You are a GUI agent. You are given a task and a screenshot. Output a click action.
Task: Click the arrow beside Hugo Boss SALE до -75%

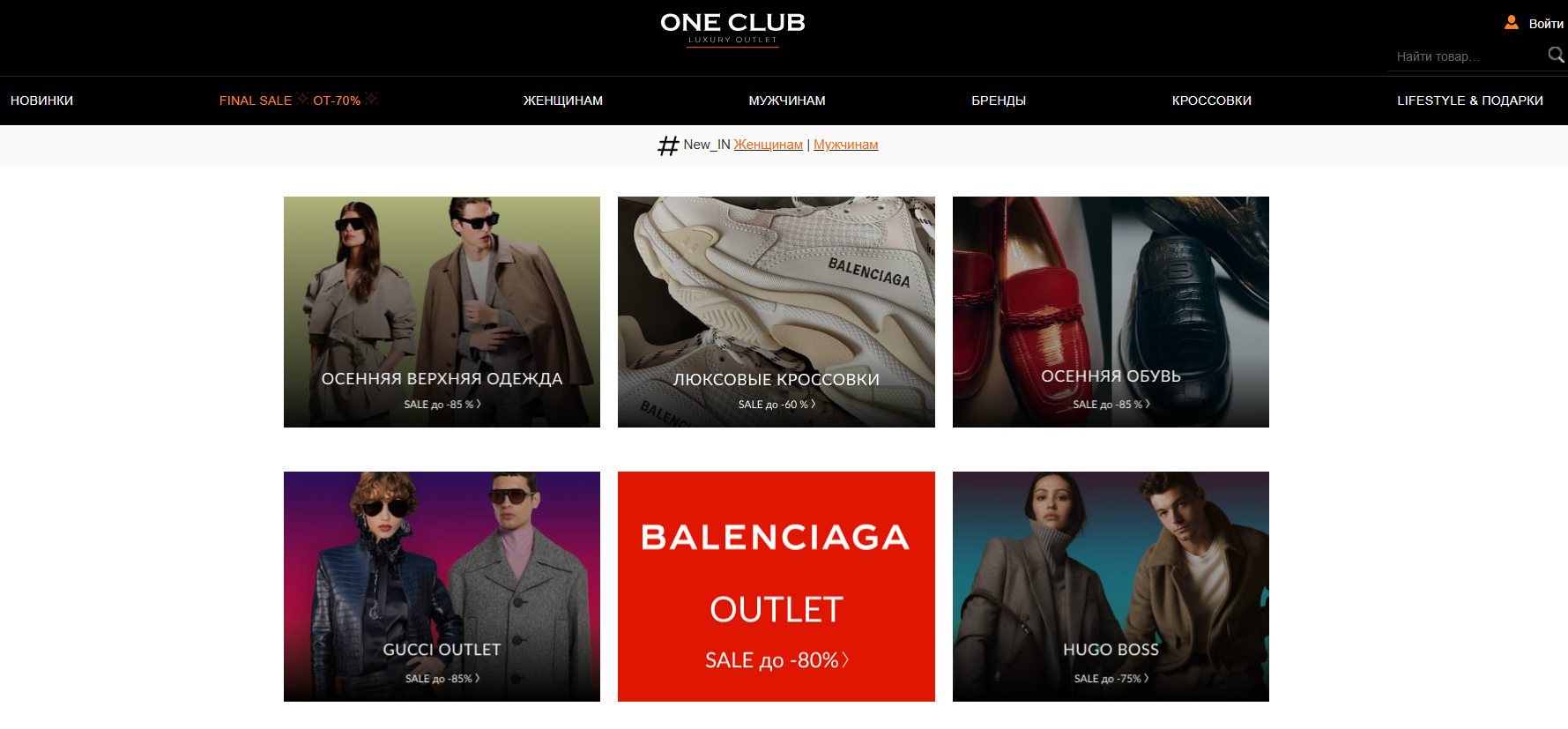[1147, 678]
